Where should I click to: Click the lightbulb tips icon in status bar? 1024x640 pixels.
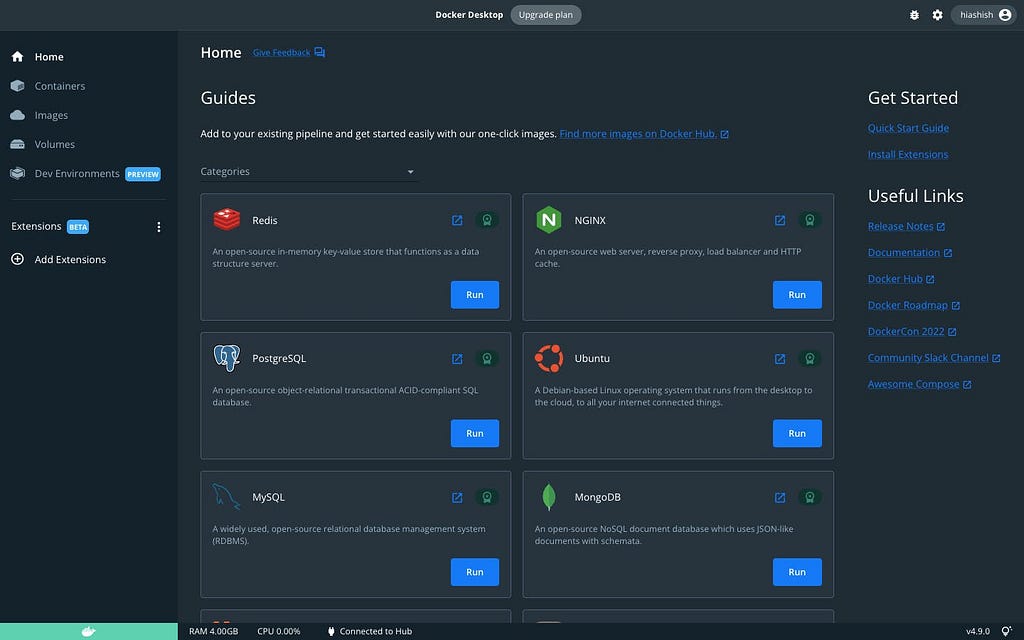pyautogui.click(x=1006, y=632)
